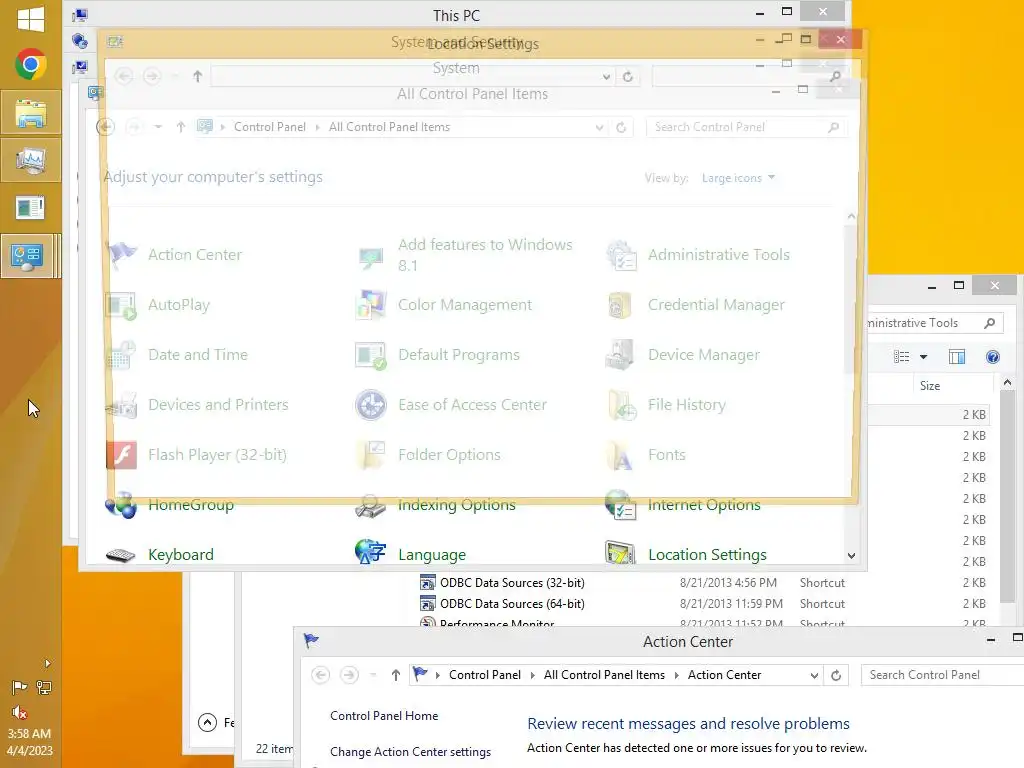The width and height of the screenshot is (1024, 768).
Task: Click All Control Panel Items breadcrumb in Action Center
Action: 604,675
